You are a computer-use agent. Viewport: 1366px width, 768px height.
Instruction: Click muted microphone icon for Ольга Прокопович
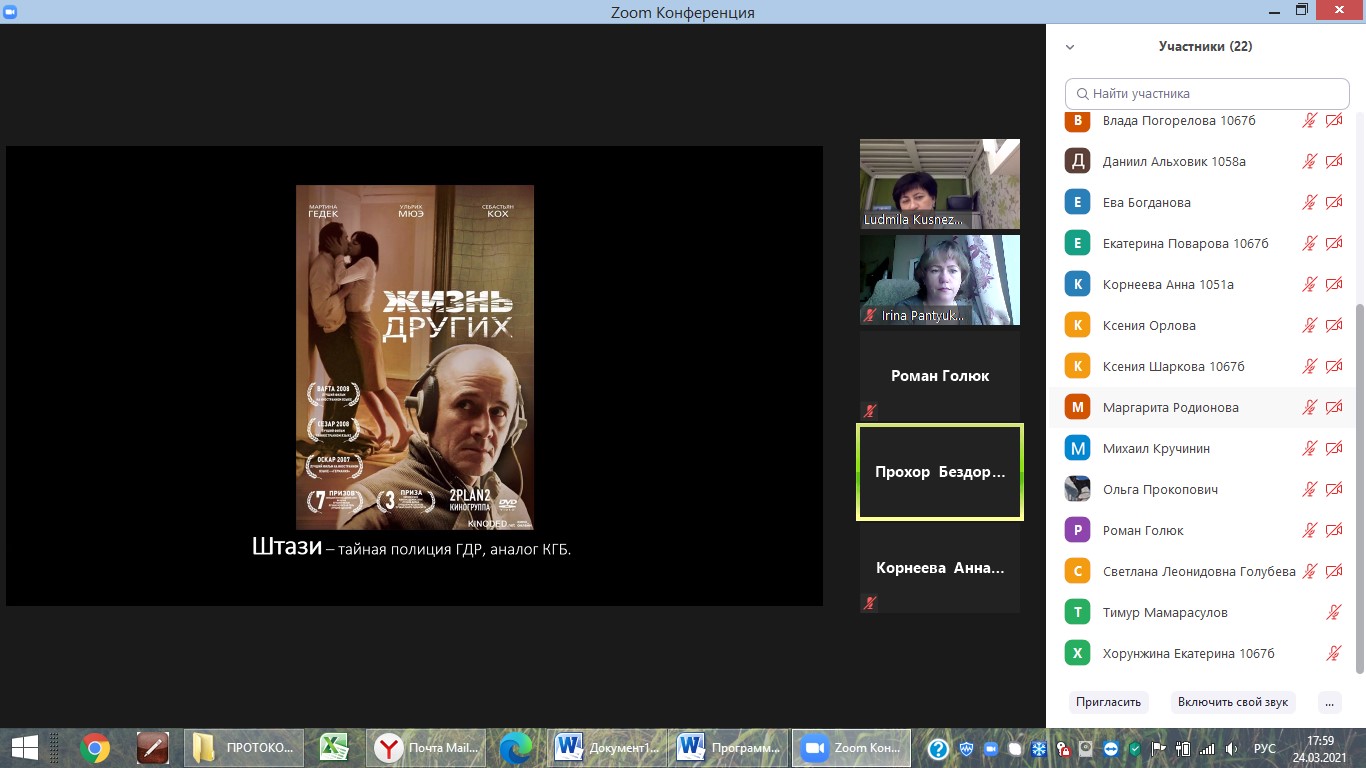(x=1309, y=489)
